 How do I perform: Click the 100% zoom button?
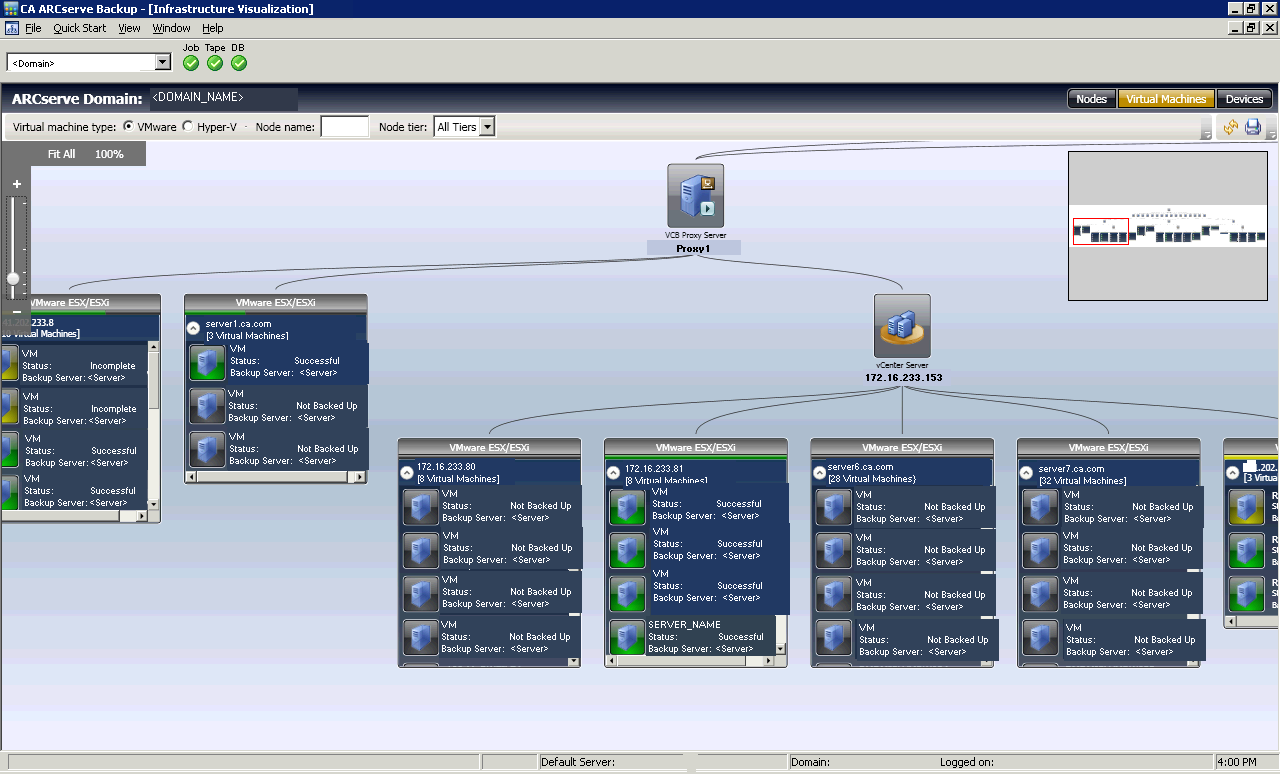point(109,153)
